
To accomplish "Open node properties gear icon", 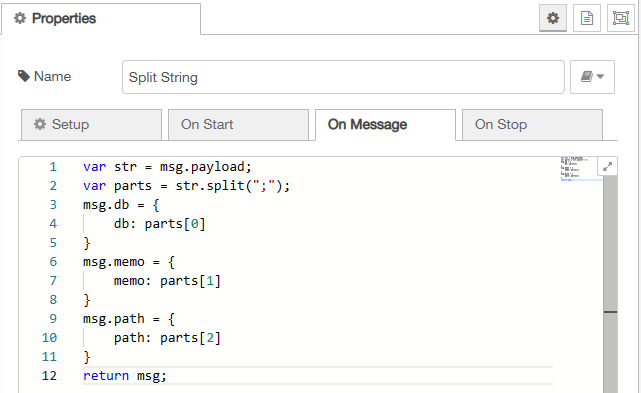I will pyautogui.click(x=553, y=18).
